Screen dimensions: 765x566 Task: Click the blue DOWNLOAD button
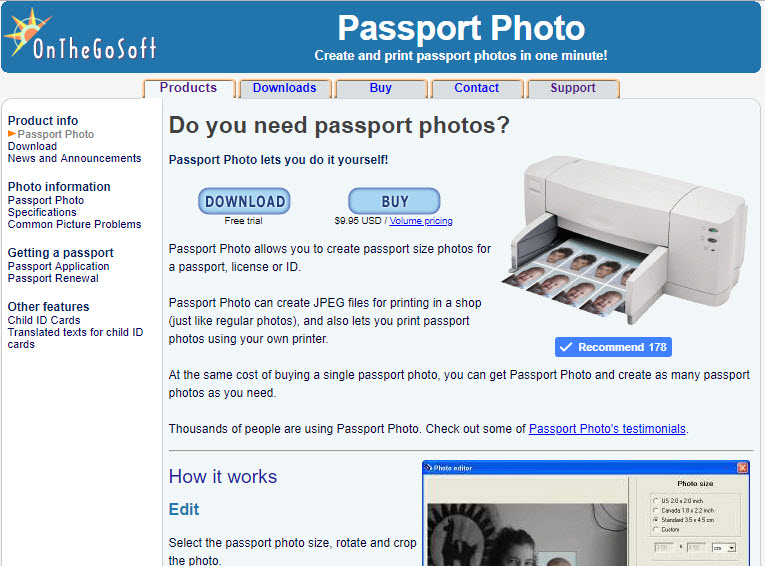244,201
